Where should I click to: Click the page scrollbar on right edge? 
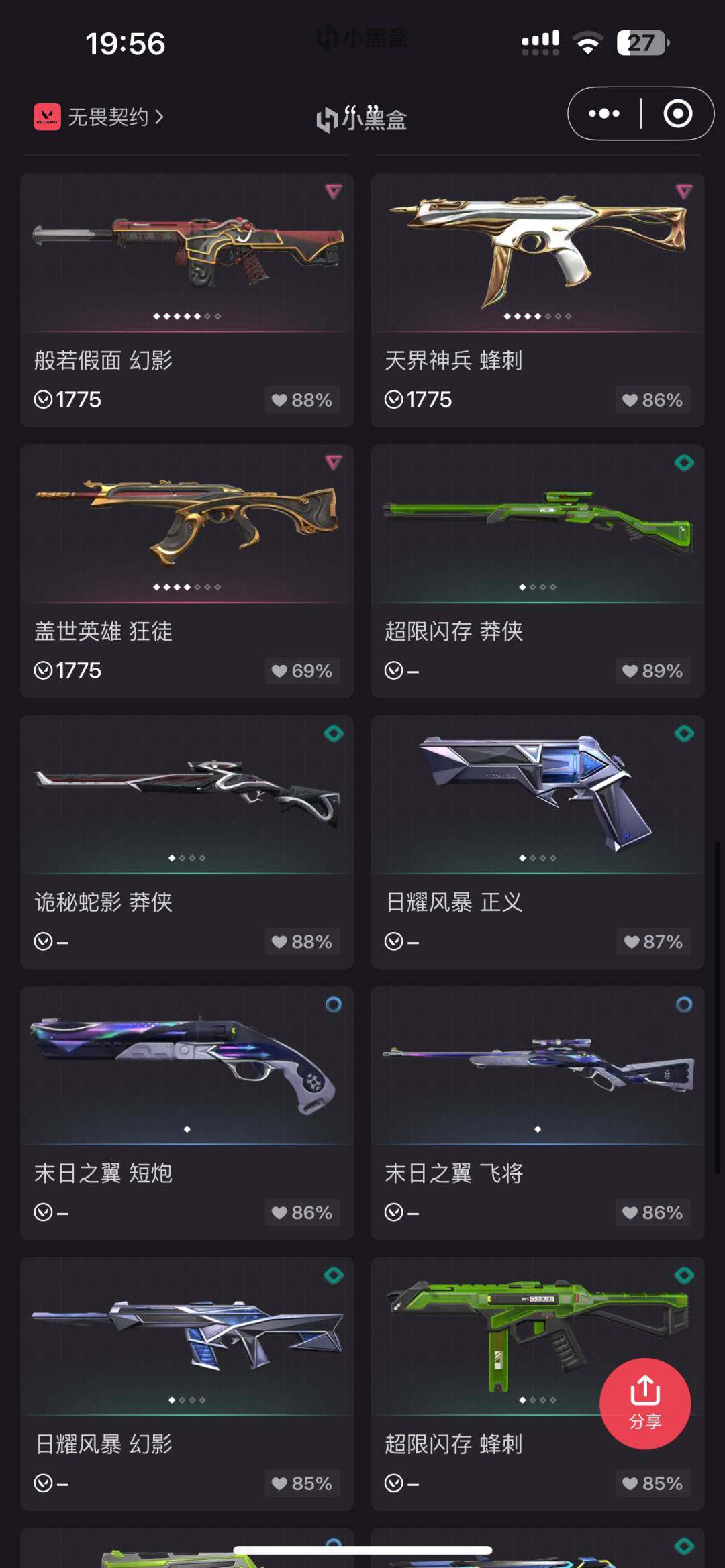(x=717, y=1006)
